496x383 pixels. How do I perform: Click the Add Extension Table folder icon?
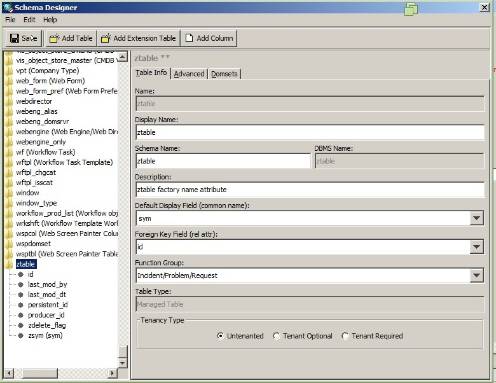point(106,38)
